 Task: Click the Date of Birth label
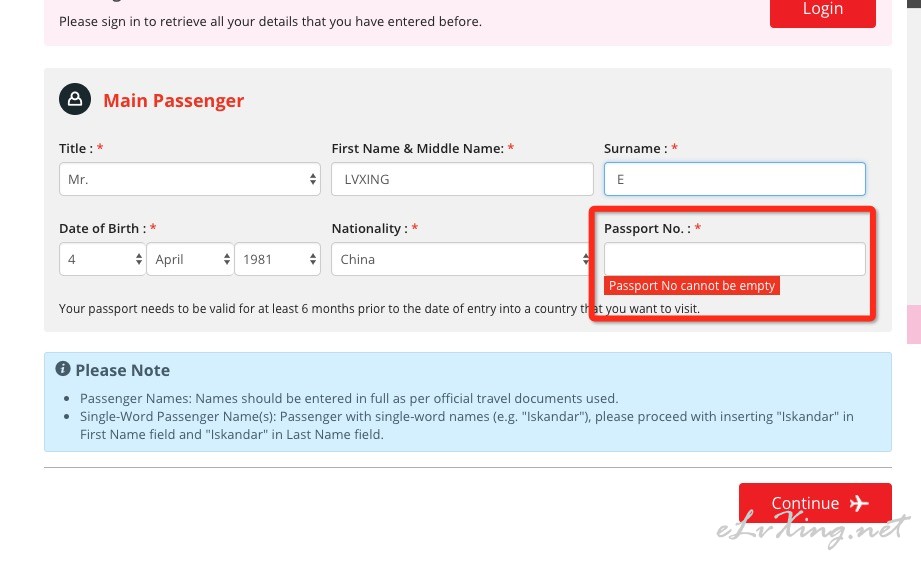click(x=102, y=228)
